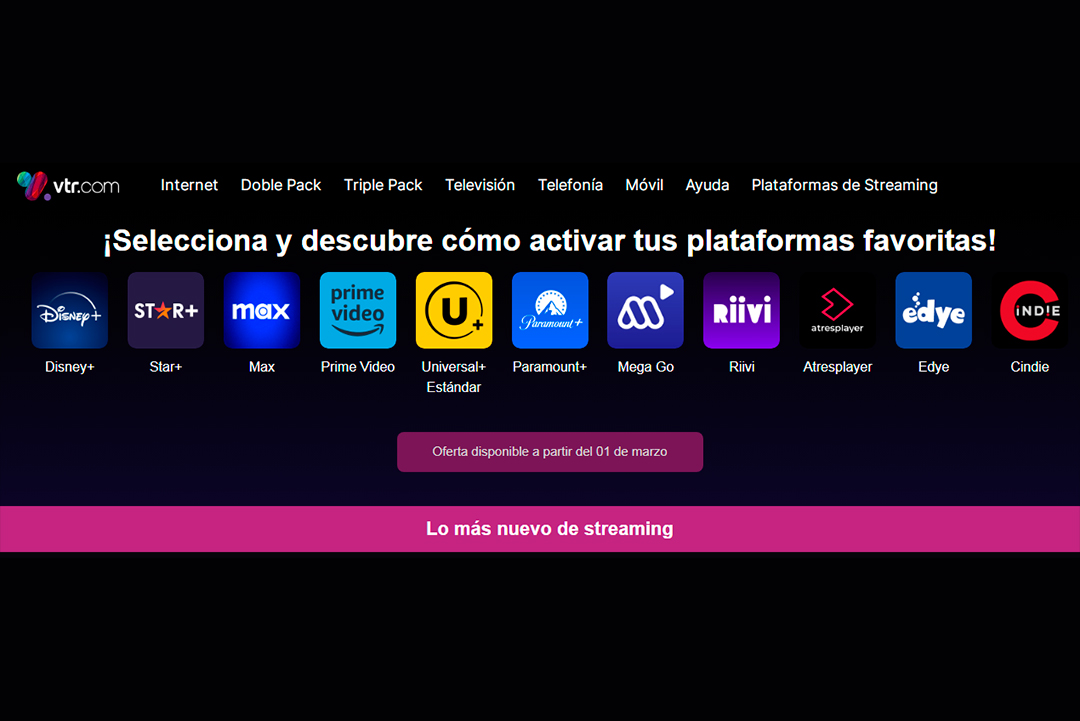Open the Riivi purple icon

click(x=741, y=310)
